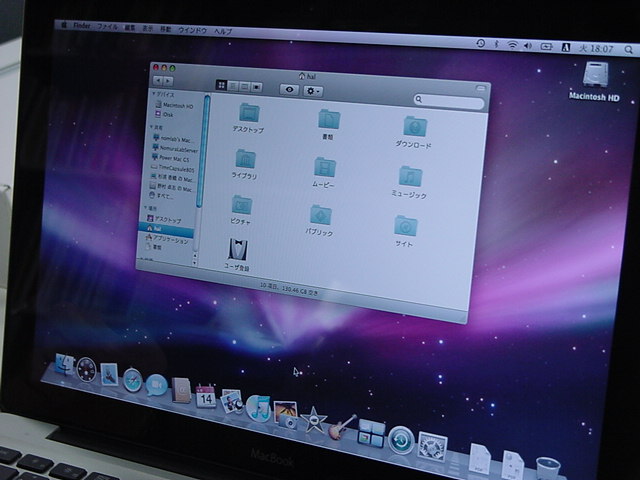Switch Finder to Cover Flow view
This screenshot has width=640, height=480.
(x=257, y=87)
